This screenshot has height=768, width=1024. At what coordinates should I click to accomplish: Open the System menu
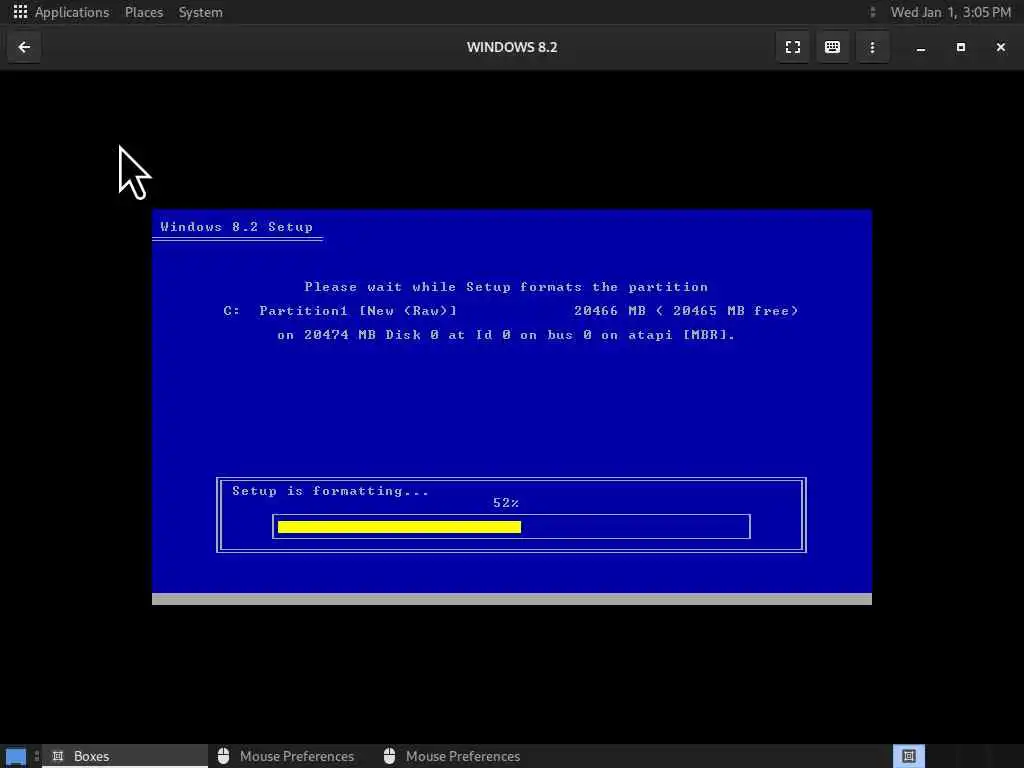(x=200, y=12)
